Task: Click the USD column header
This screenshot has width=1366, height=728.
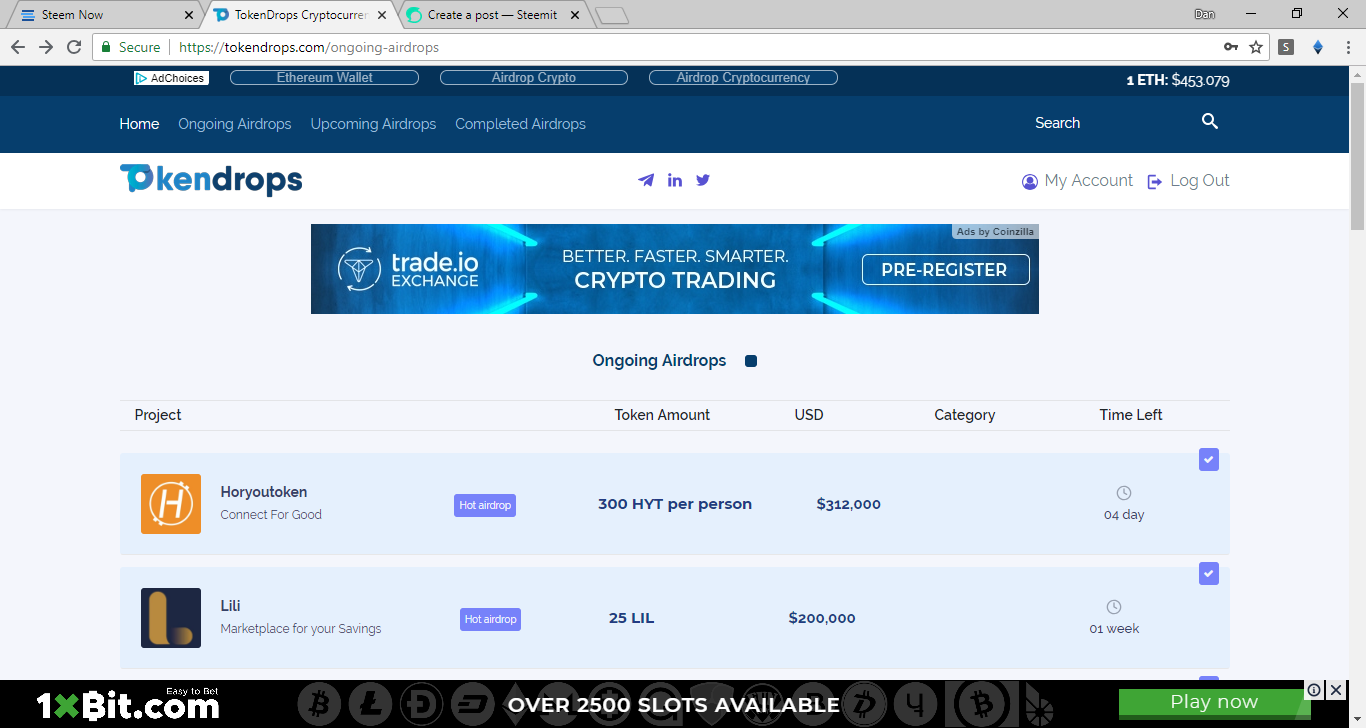Action: (x=809, y=415)
